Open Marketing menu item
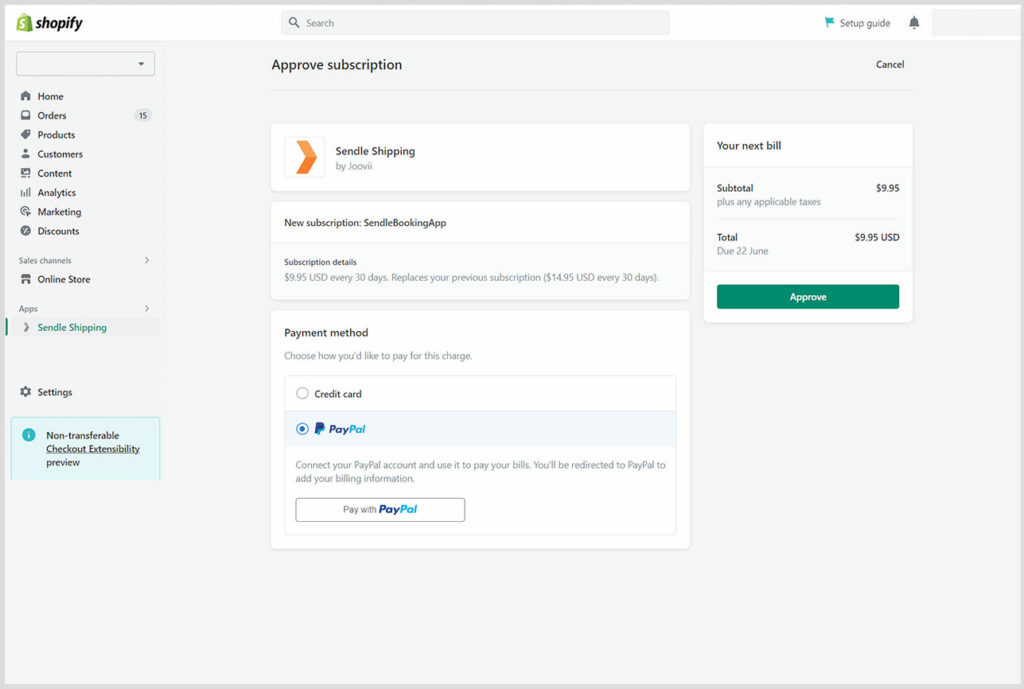 tap(59, 212)
